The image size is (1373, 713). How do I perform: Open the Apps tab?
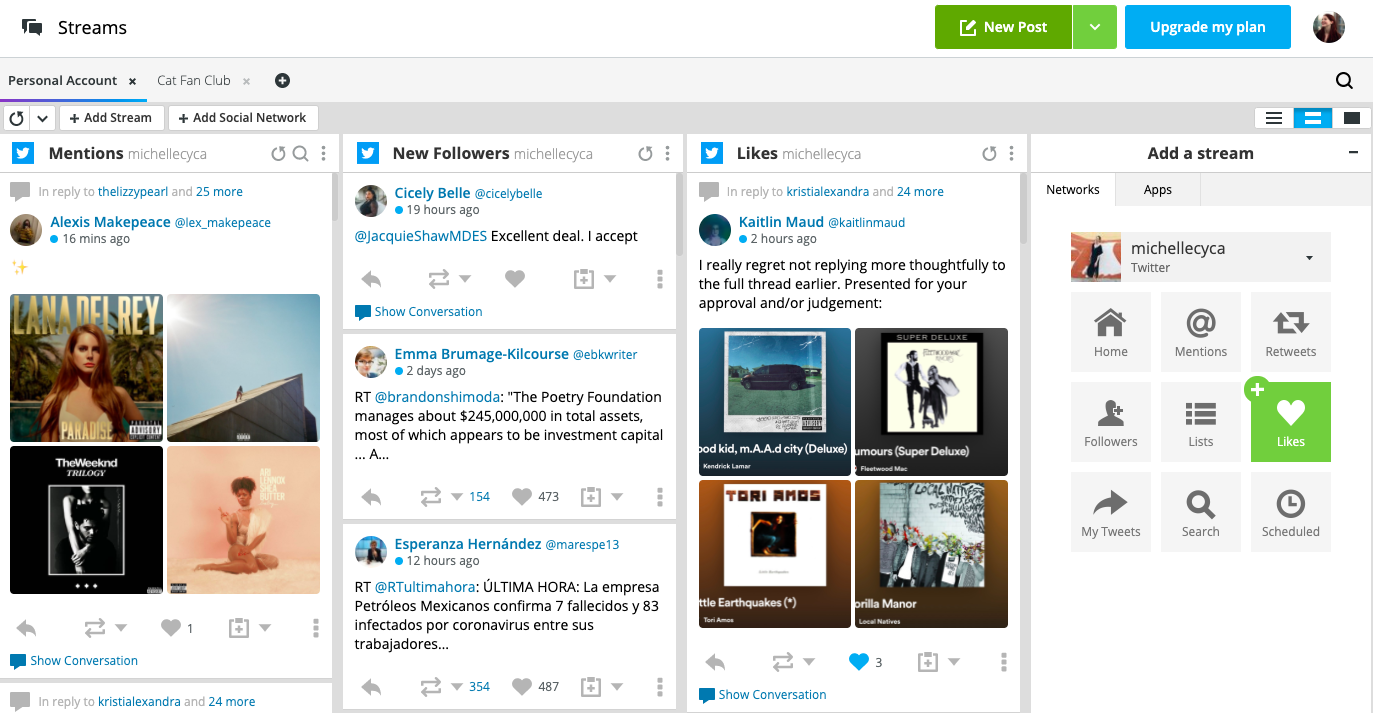(x=1157, y=190)
